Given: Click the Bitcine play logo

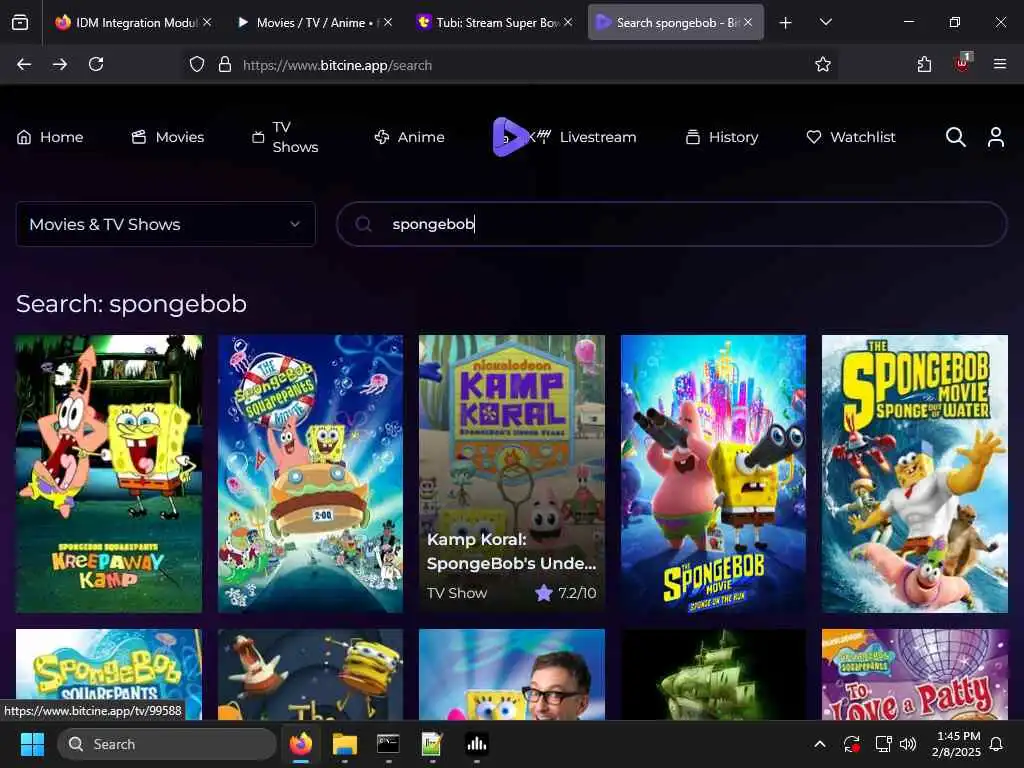Looking at the screenshot, I should click(x=509, y=137).
